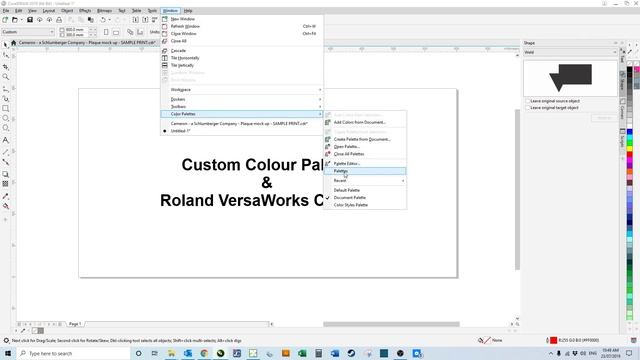Select the Rectangle tool

click(x=5, y=109)
